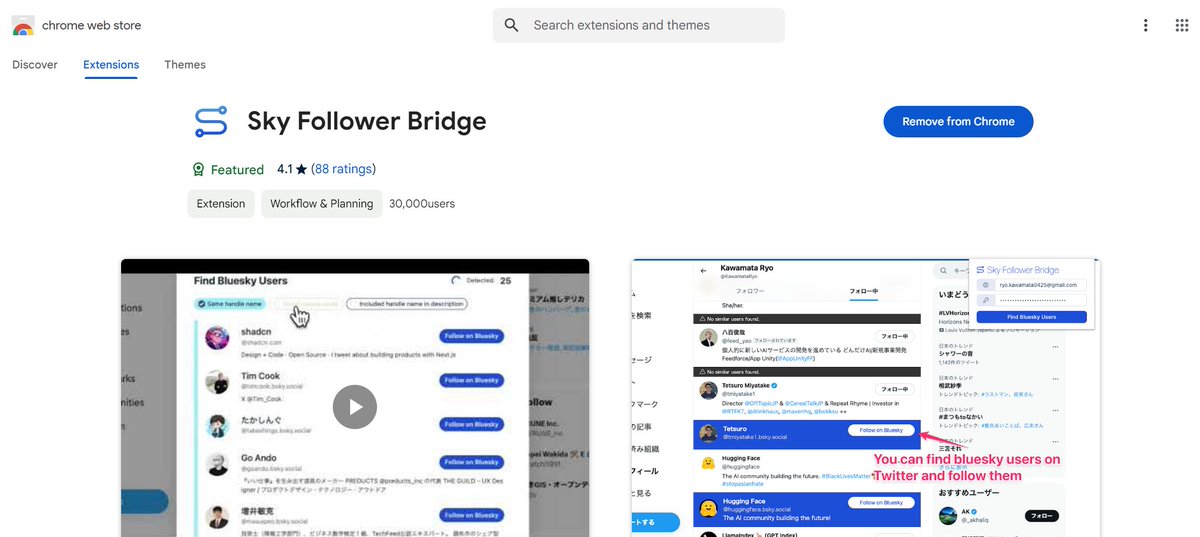This screenshot has height=537, width=1200.
Task: Click the search magnifier icon
Action: [512, 25]
